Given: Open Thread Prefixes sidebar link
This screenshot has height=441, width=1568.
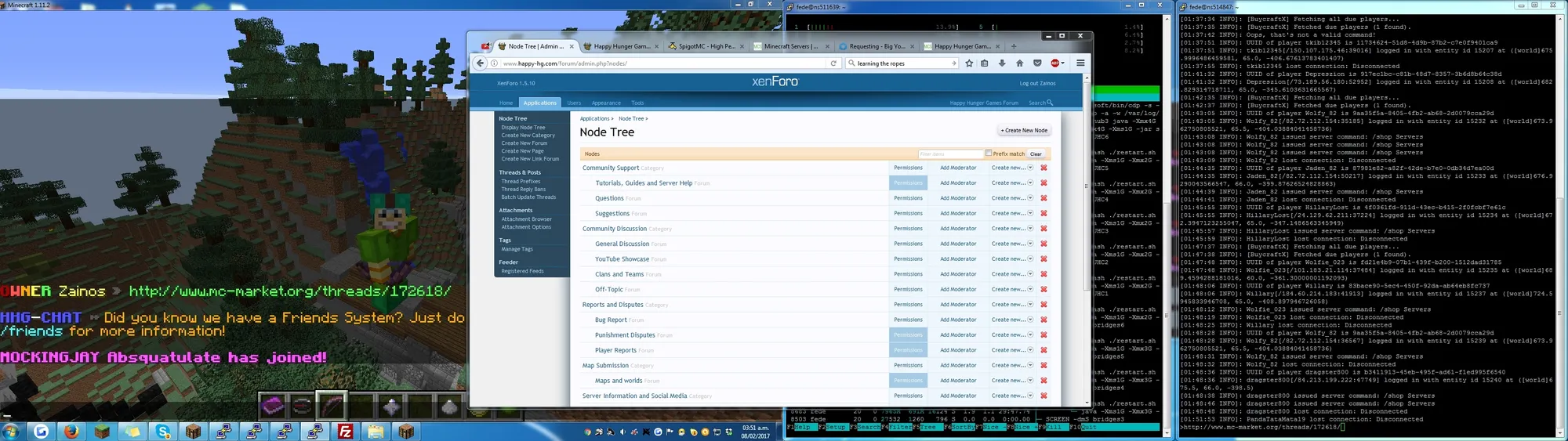Looking at the screenshot, I should tap(521, 181).
